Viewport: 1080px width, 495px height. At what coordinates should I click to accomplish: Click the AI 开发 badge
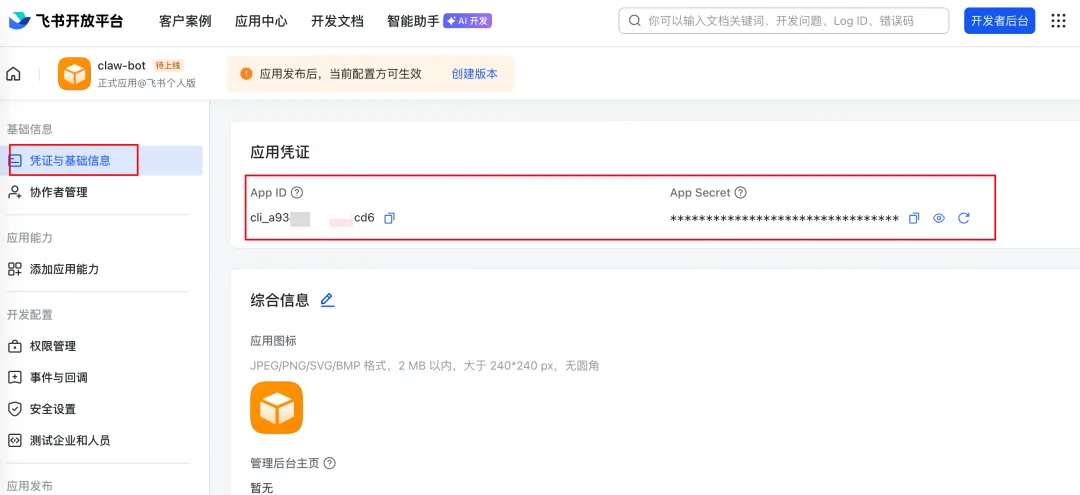point(468,21)
